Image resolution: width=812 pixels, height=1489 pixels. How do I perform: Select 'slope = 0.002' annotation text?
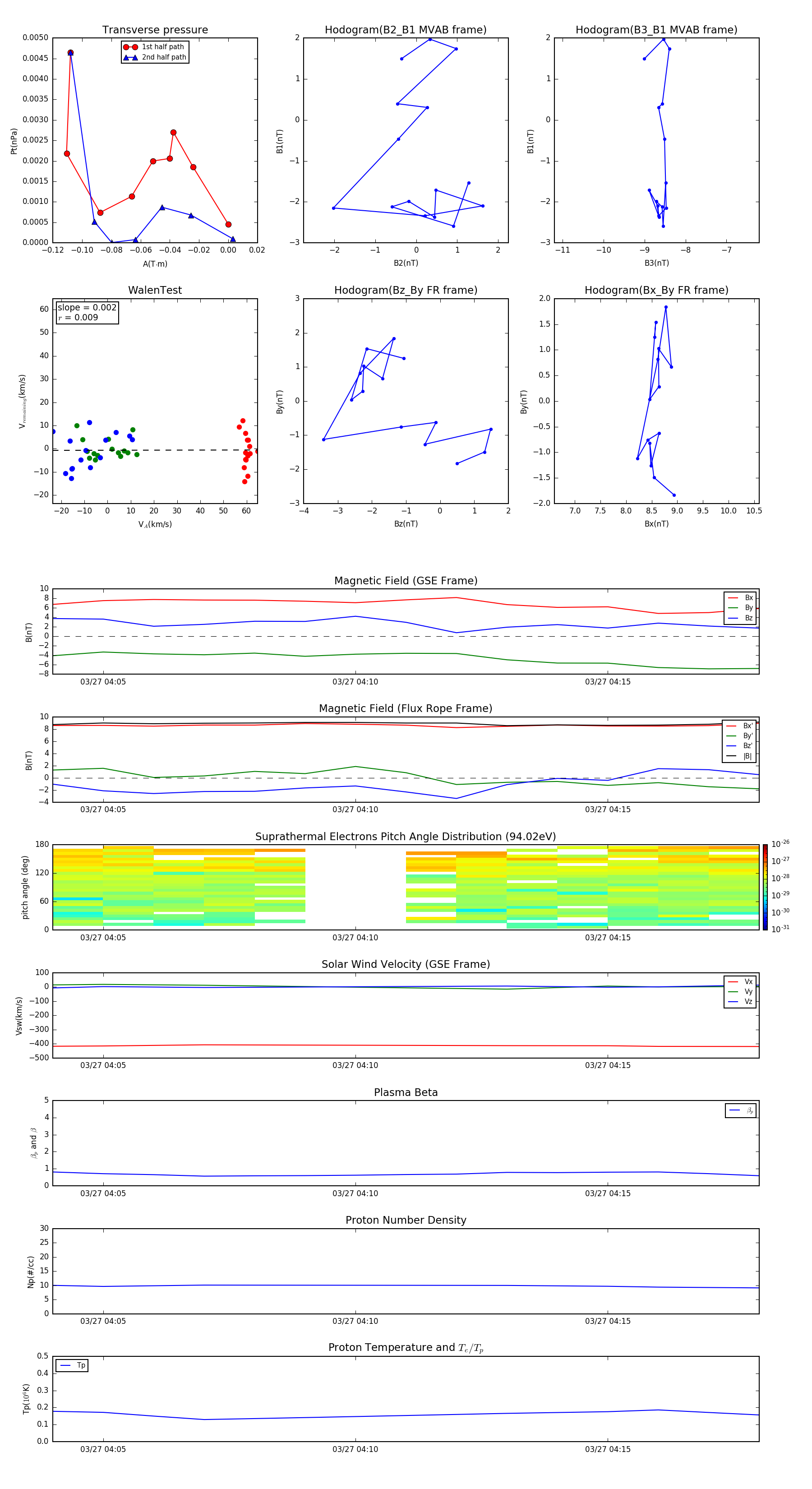click(x=87, y=308)
